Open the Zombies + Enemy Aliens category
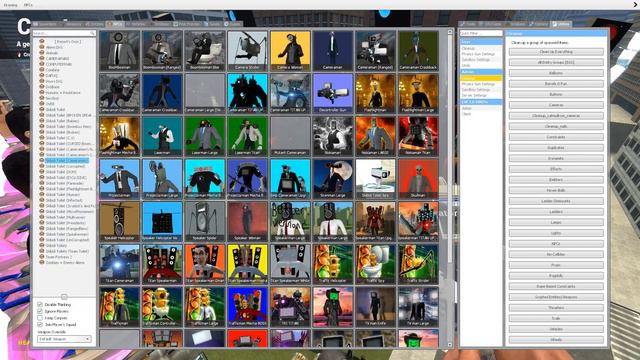The height and width of the screenshot is (360, 640). click(x=65, y=262)
